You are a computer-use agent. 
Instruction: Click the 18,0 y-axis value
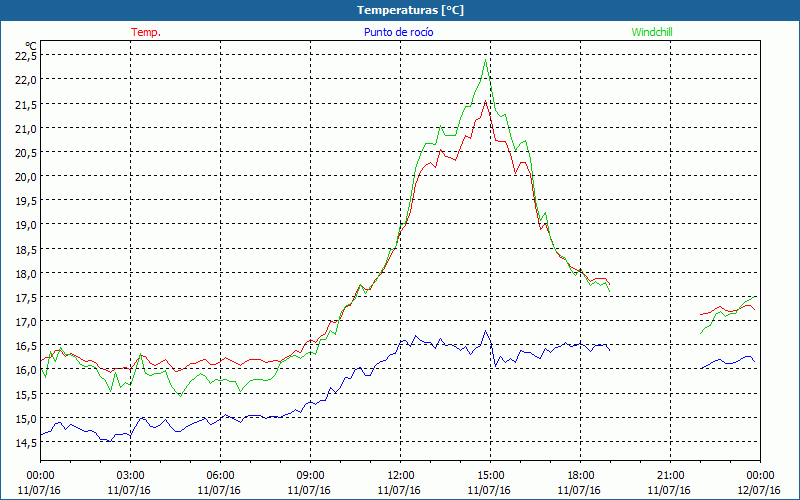point(27,273)
